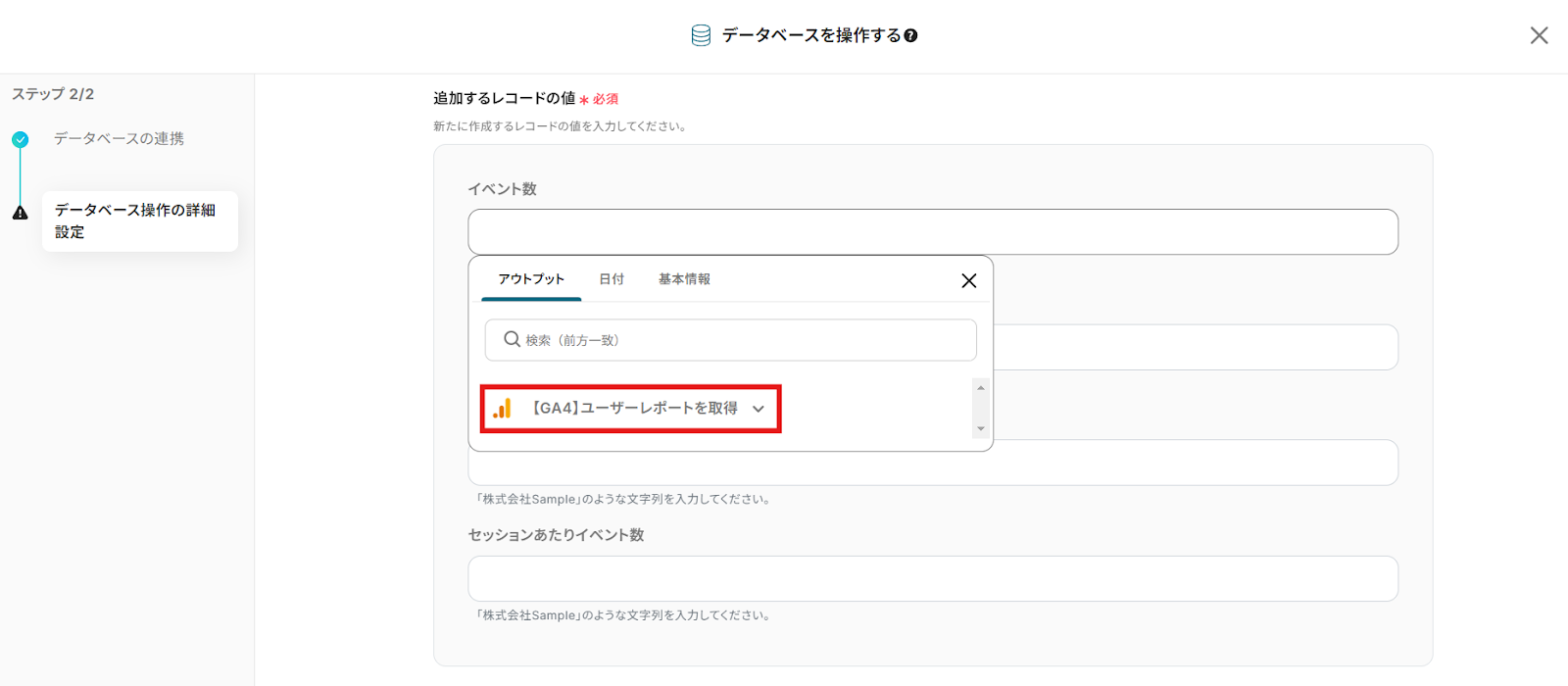Open the help question mark beside the title
Viewport: 1568px width, 686px height.
click(x=910, y=36)
